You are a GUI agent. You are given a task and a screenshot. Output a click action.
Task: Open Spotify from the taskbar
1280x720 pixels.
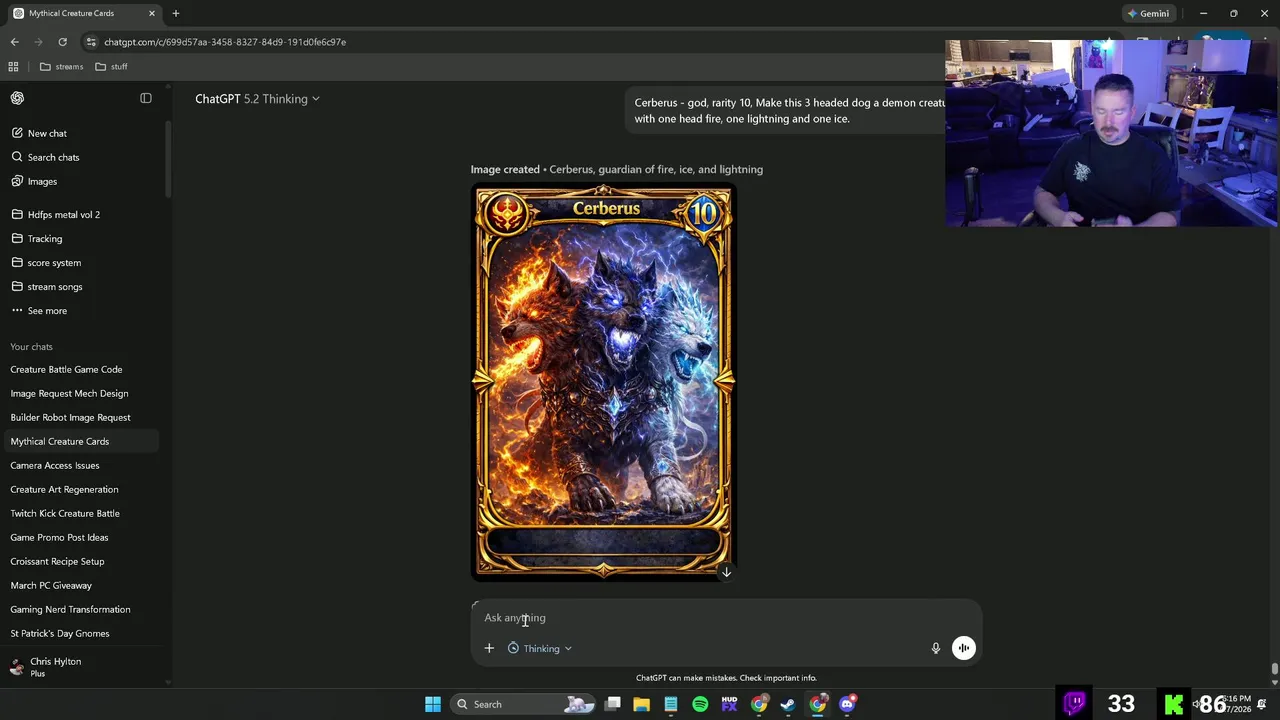(x=700, y=704)
